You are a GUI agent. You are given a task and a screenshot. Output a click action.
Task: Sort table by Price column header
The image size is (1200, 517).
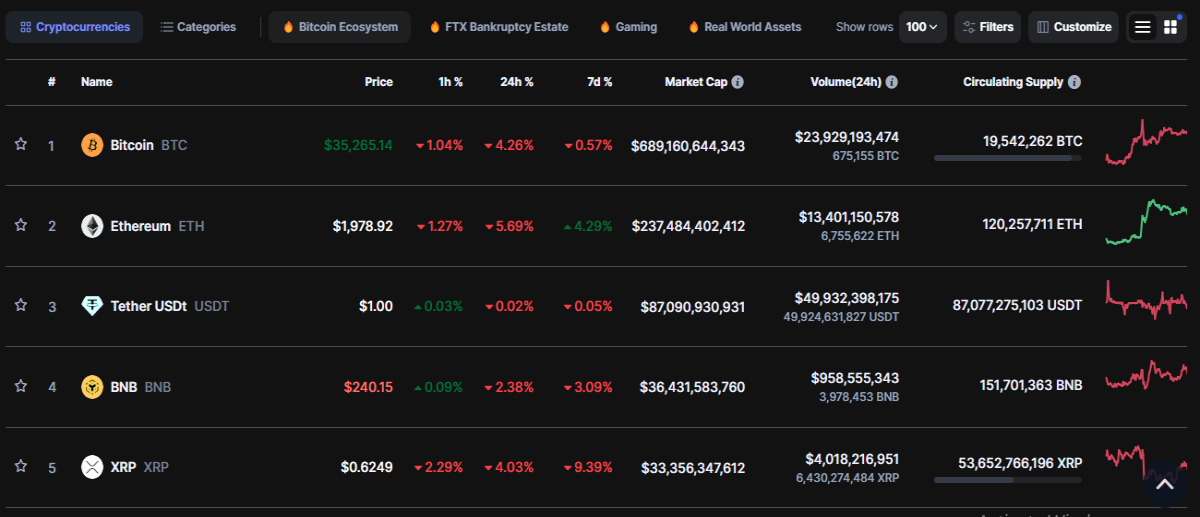[x=379, y=82]
